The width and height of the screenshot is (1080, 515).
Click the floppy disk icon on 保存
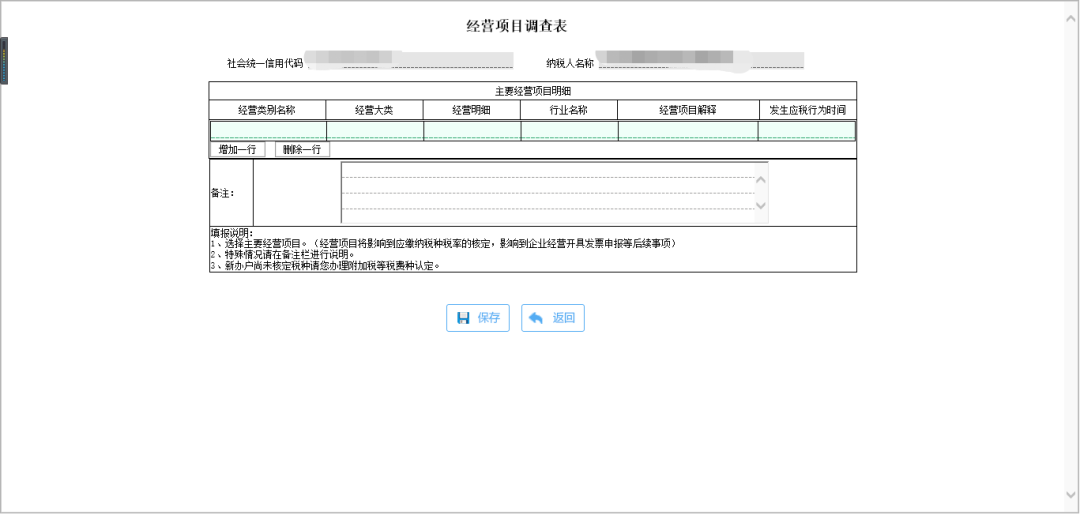(x=464, y=318)
